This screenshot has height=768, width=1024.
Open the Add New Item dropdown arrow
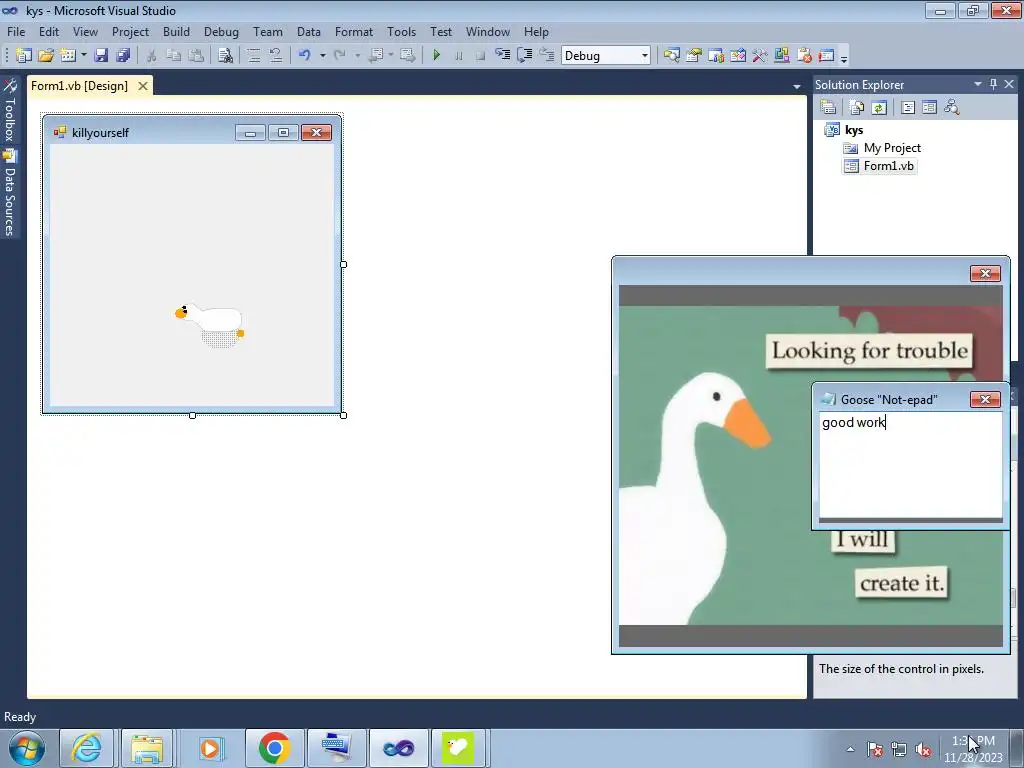pos(84,56)
